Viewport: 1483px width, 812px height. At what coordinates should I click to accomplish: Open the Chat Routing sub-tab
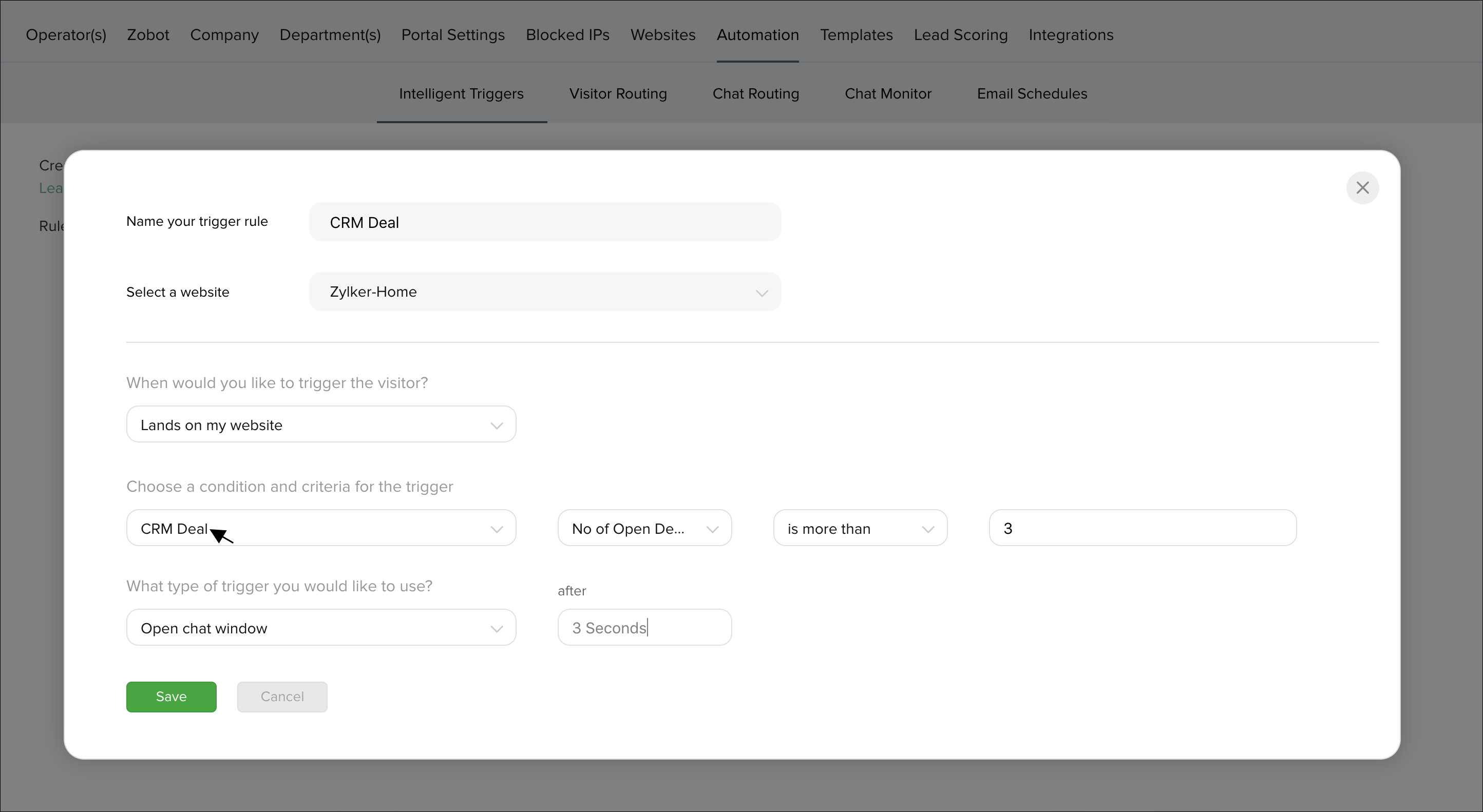[756, 94]
